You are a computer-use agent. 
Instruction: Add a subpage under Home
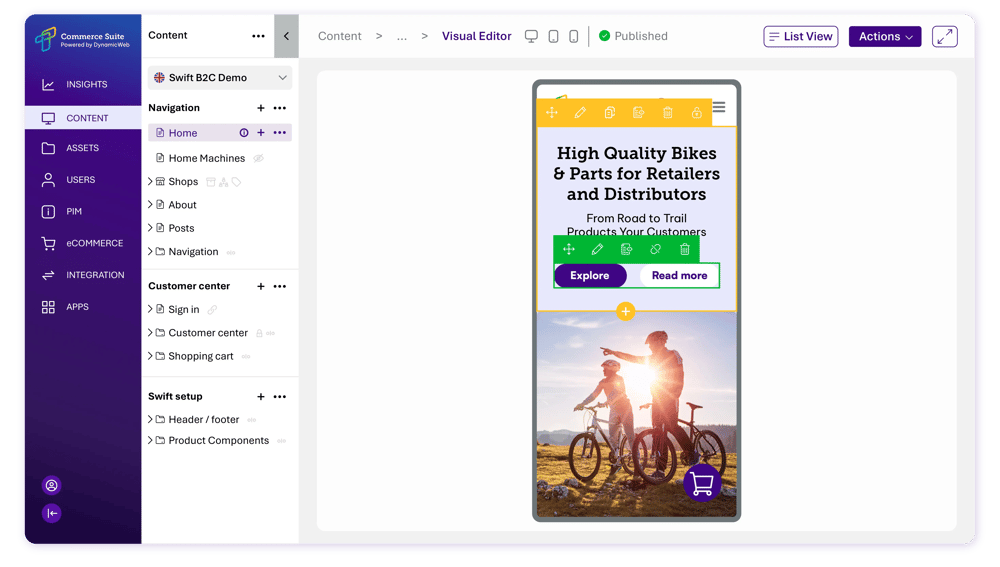pos(261,133)
